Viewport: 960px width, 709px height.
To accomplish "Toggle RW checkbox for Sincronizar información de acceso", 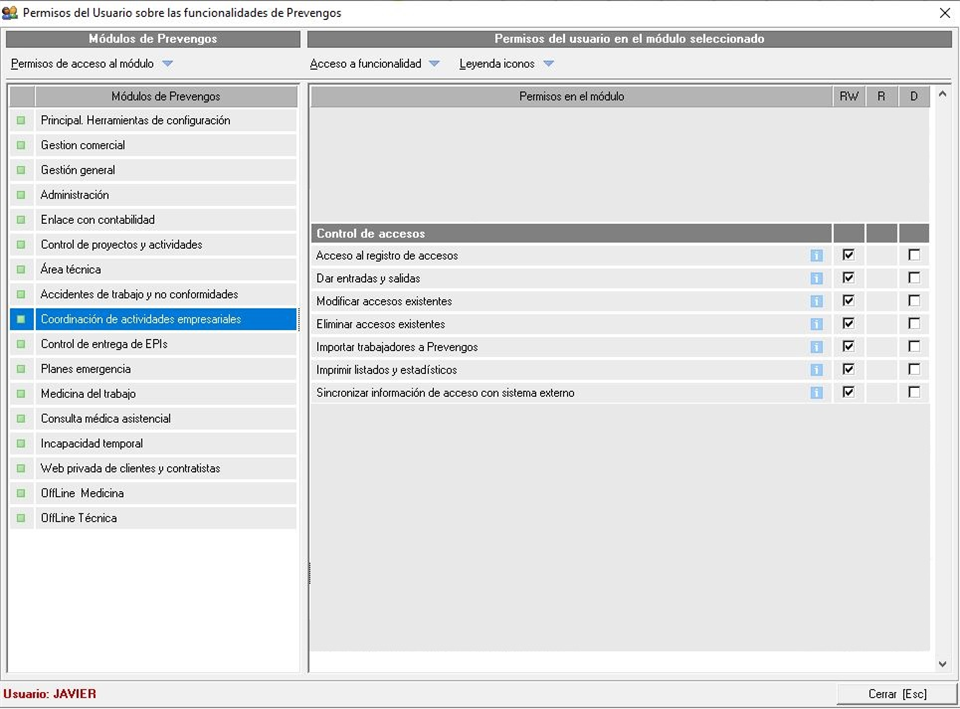I will pos(848,392).
